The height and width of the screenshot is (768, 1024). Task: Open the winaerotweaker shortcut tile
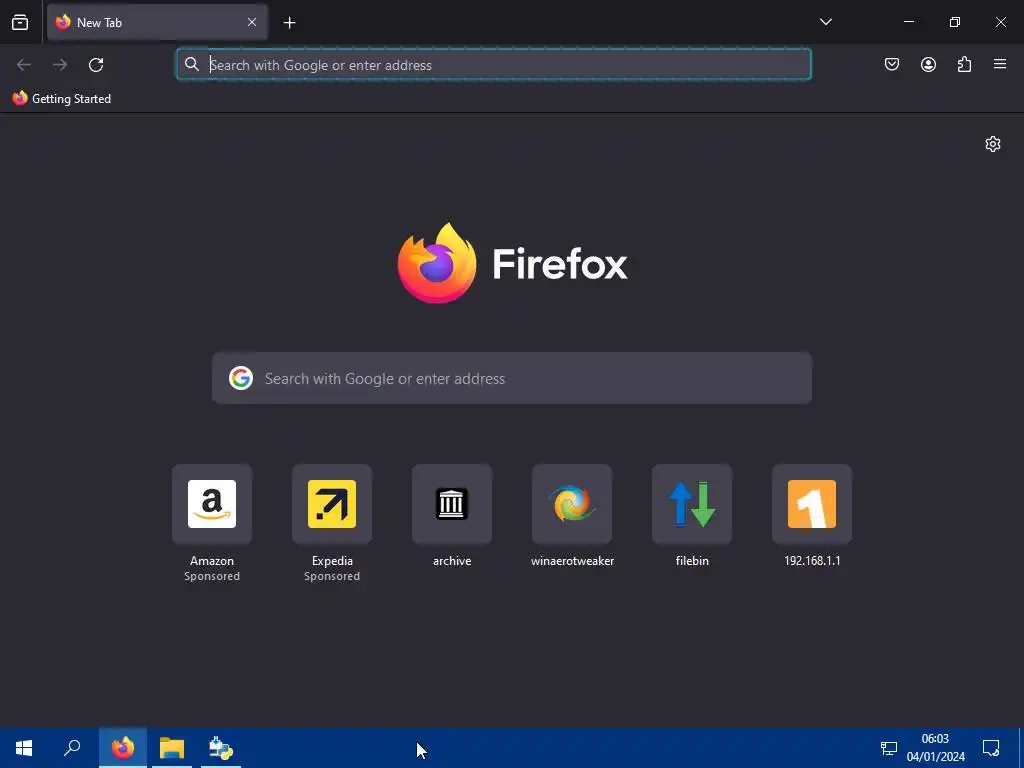pos(572,504)
